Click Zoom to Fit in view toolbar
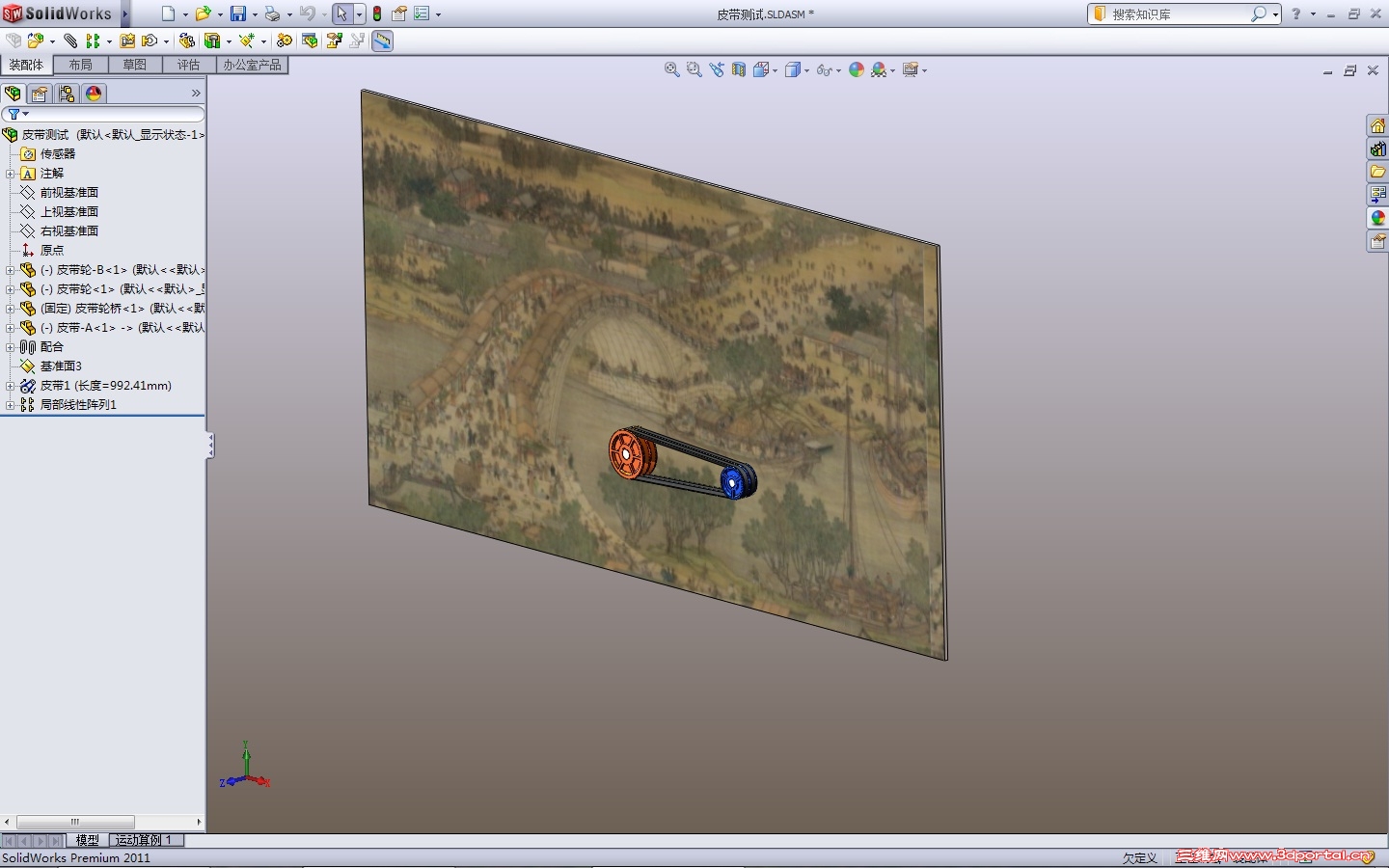 [672, 69]
